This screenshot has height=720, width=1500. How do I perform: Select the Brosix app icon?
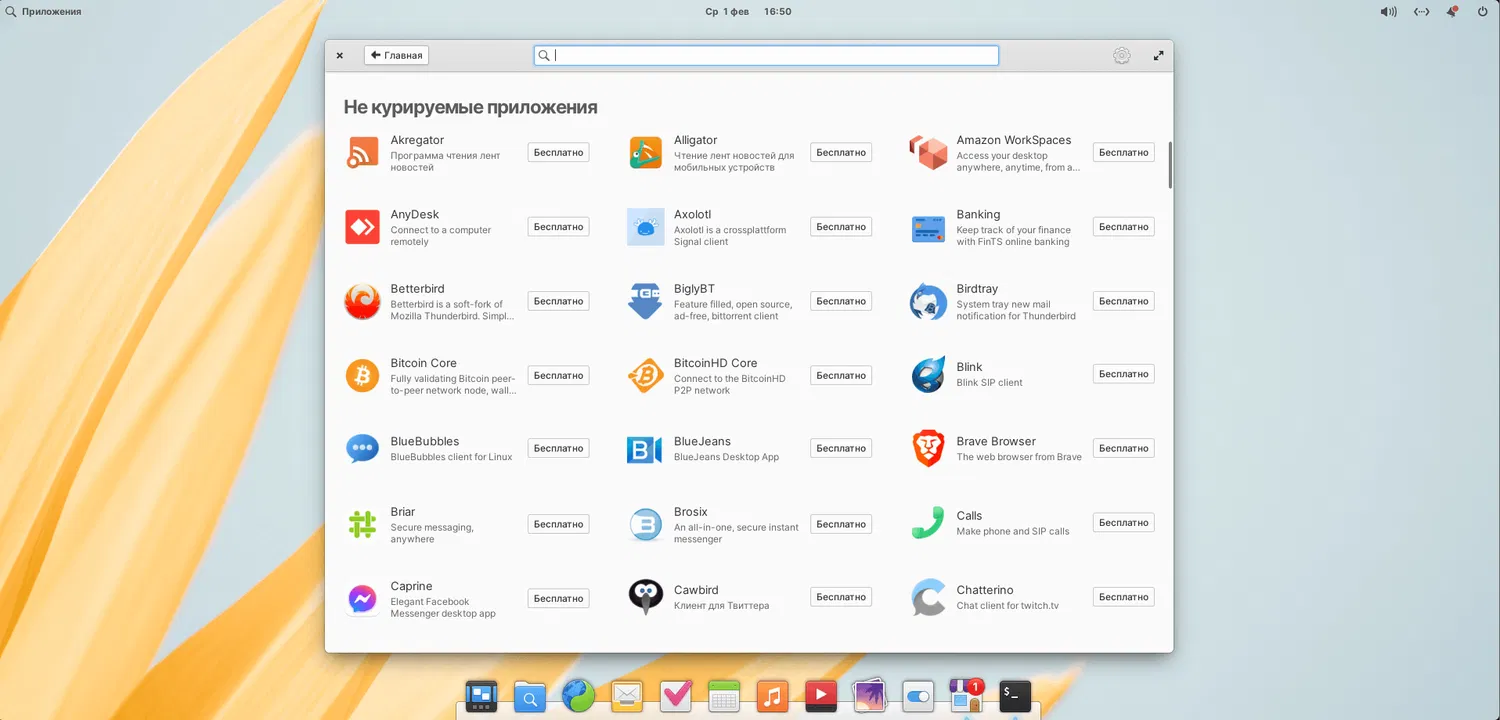645,524
